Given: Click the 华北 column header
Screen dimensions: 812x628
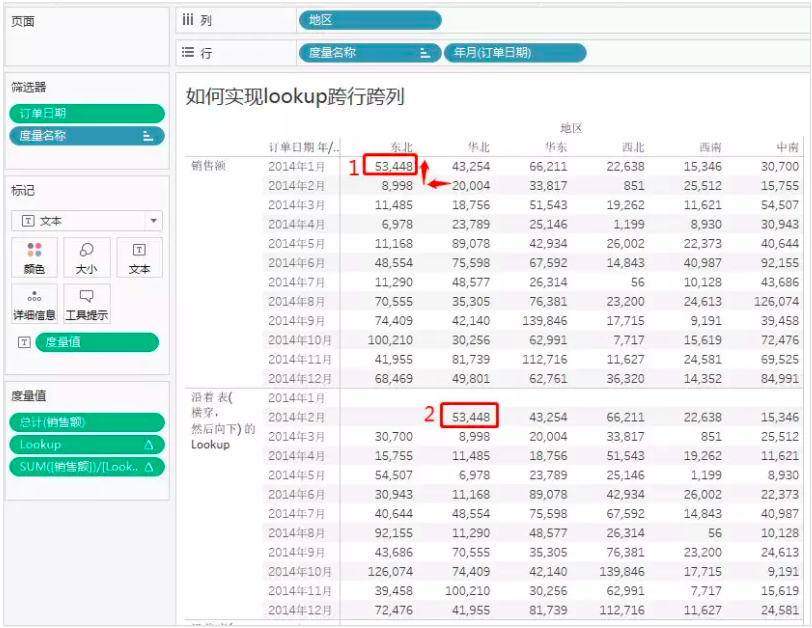Looking at the screenshot, I should [478, 148].
